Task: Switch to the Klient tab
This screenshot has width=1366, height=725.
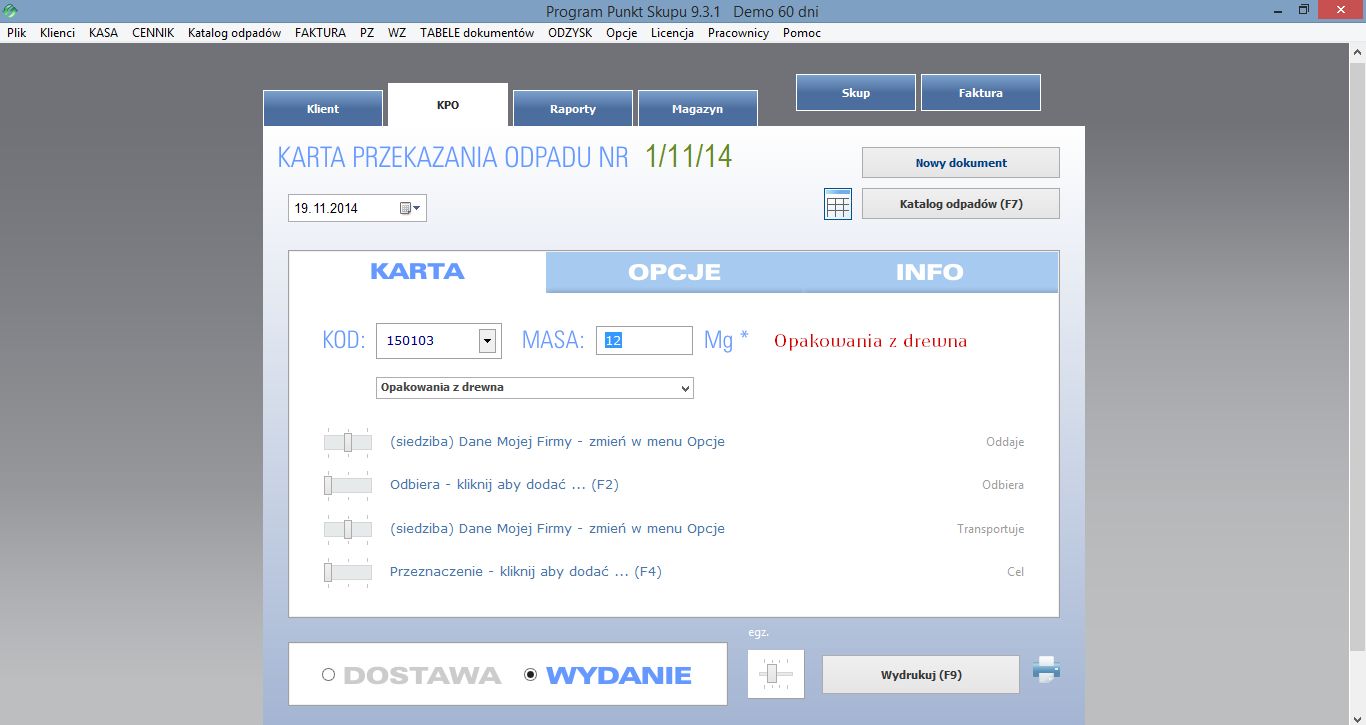Action: coord(323,109)
